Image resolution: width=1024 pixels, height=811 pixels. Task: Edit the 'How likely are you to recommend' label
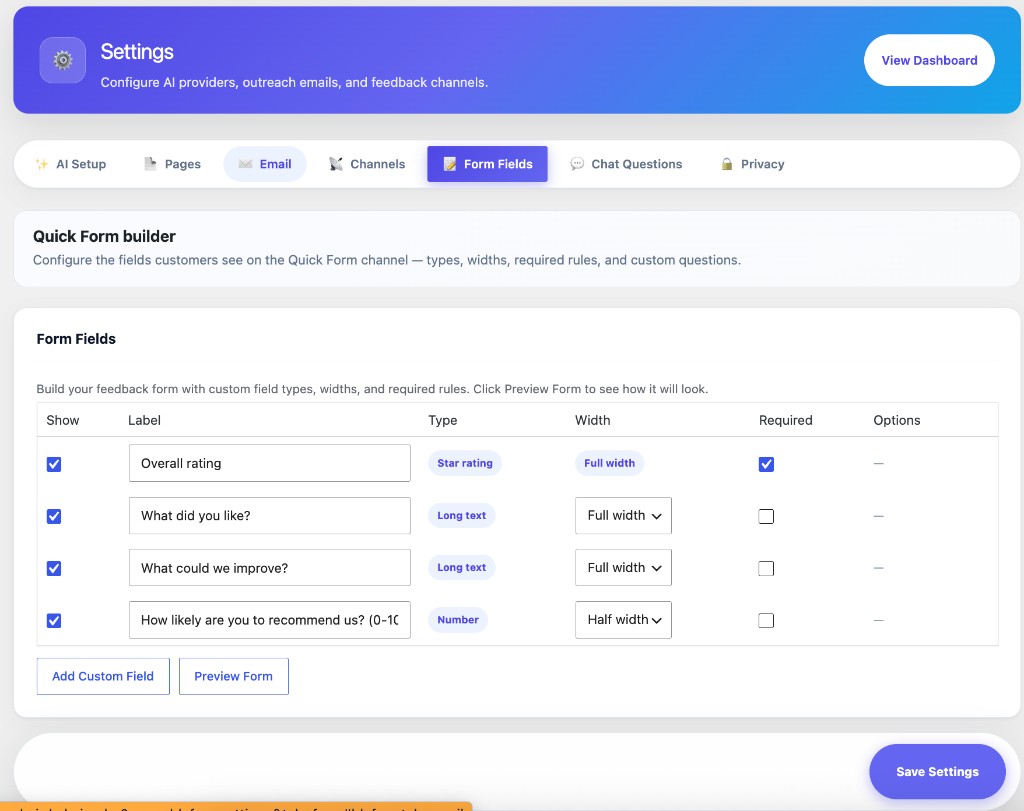point(270,620)
